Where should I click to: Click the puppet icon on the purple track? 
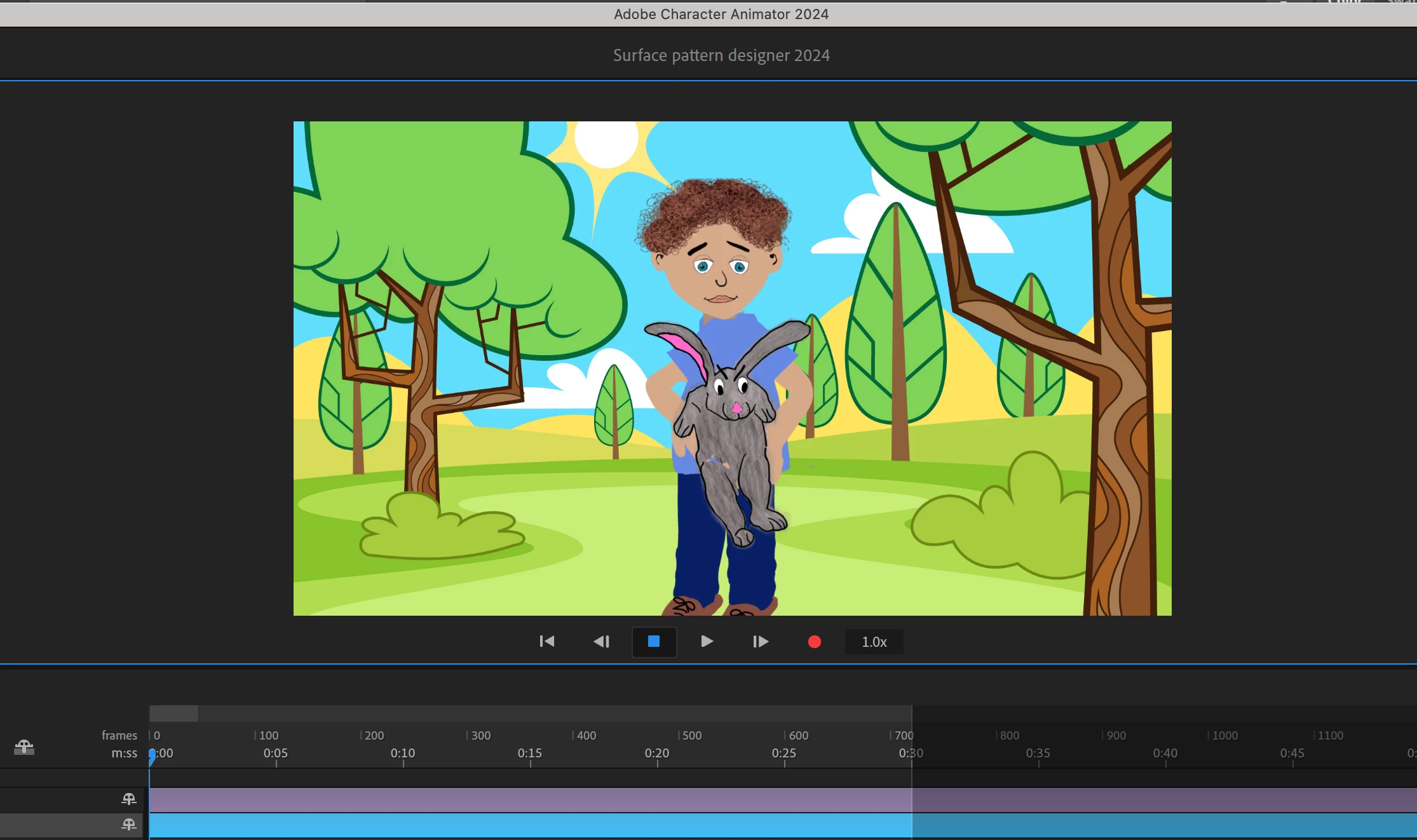pyautogui.click(x=129, y=799)
